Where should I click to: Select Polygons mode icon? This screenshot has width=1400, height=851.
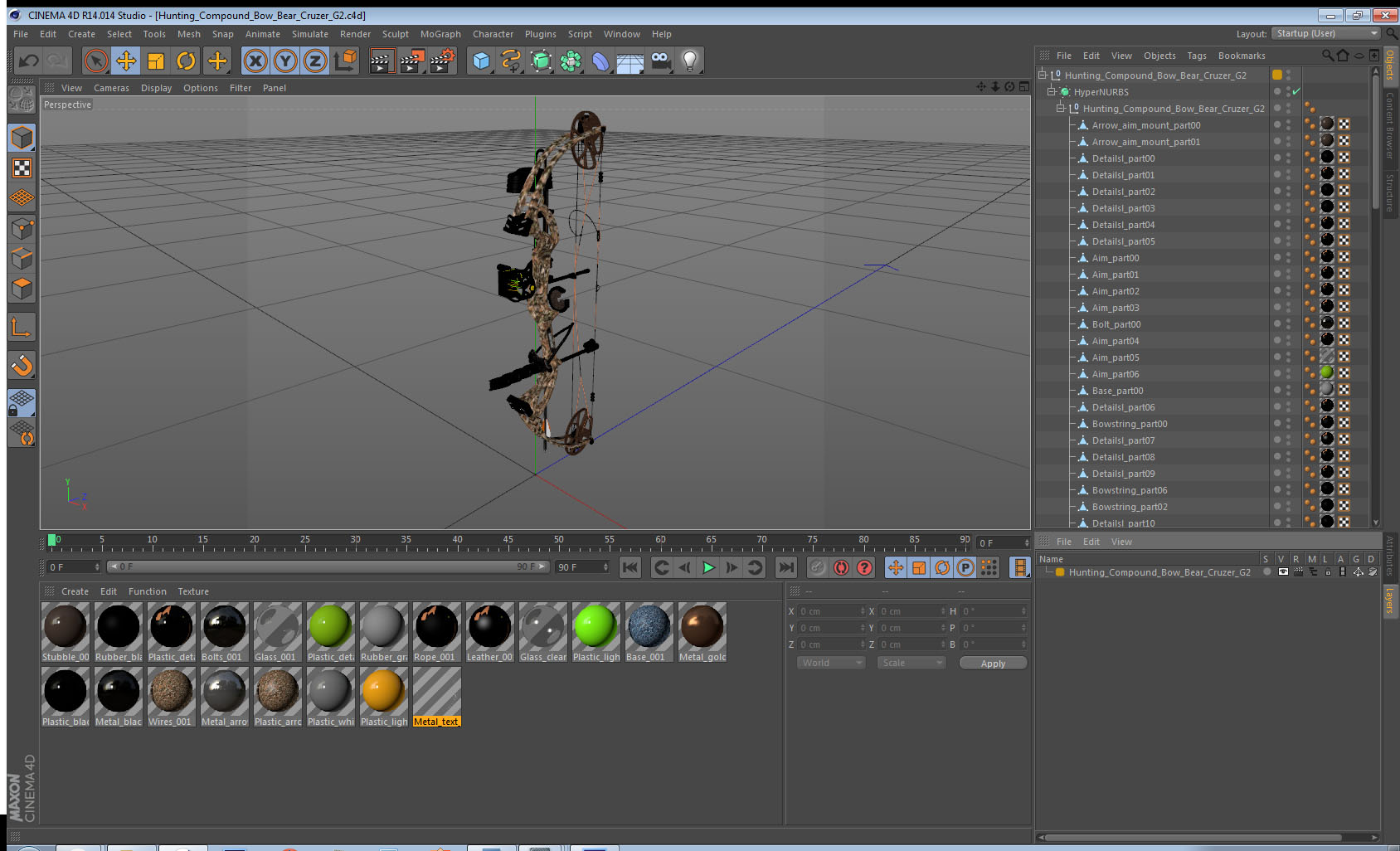(22, 288)
